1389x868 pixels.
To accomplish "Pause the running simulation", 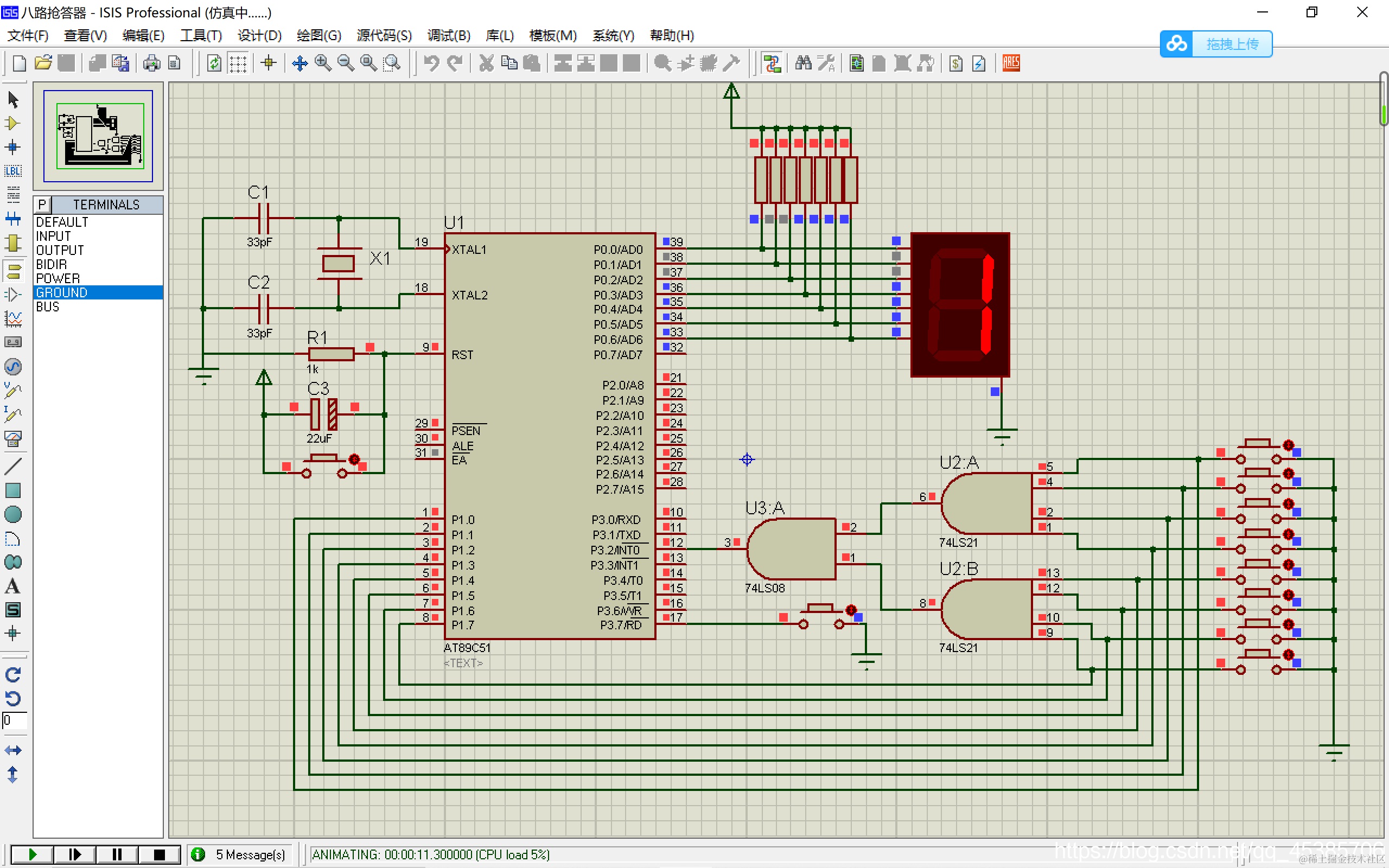I will (117, 854).
